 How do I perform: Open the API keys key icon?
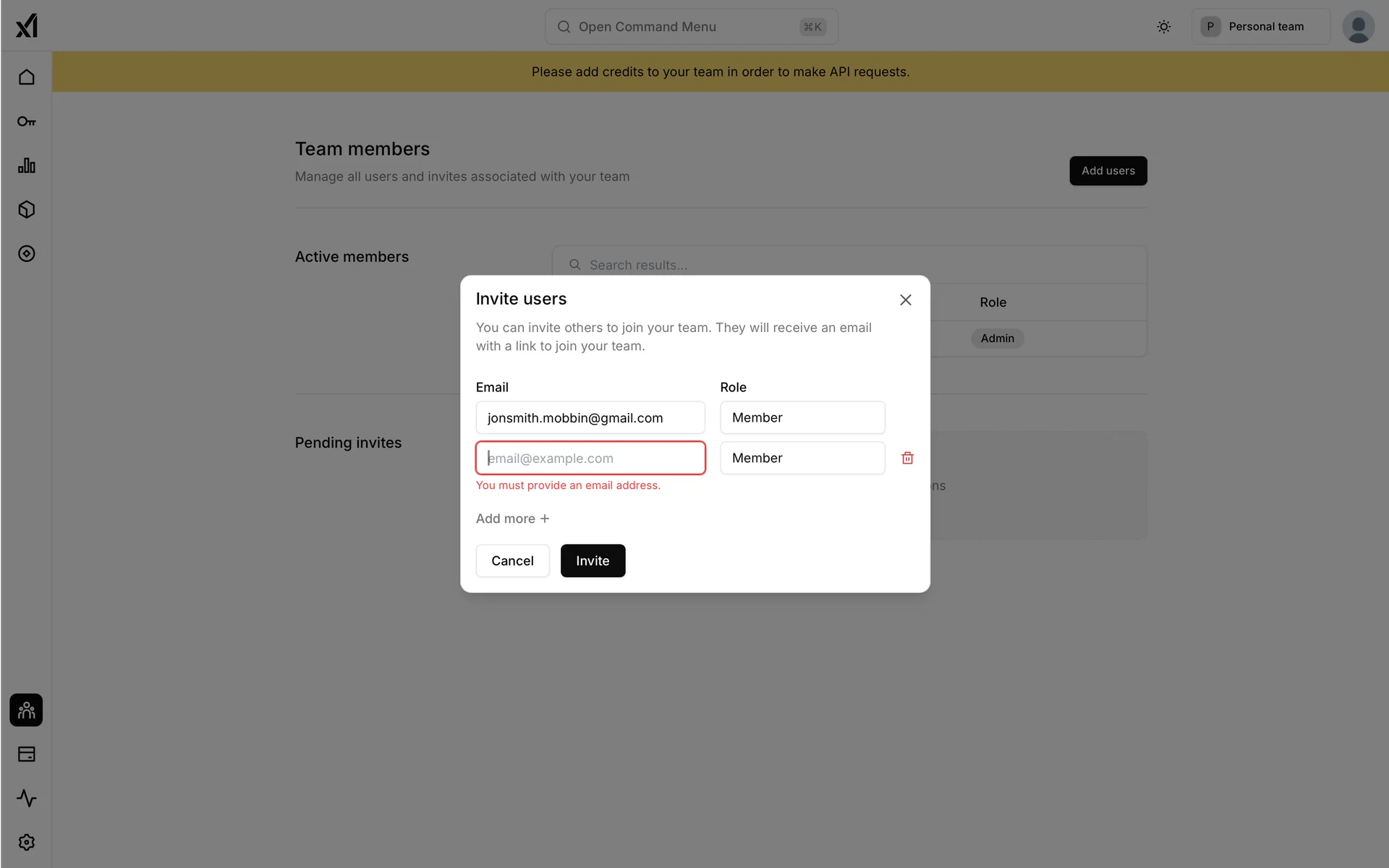pos(27,122)
